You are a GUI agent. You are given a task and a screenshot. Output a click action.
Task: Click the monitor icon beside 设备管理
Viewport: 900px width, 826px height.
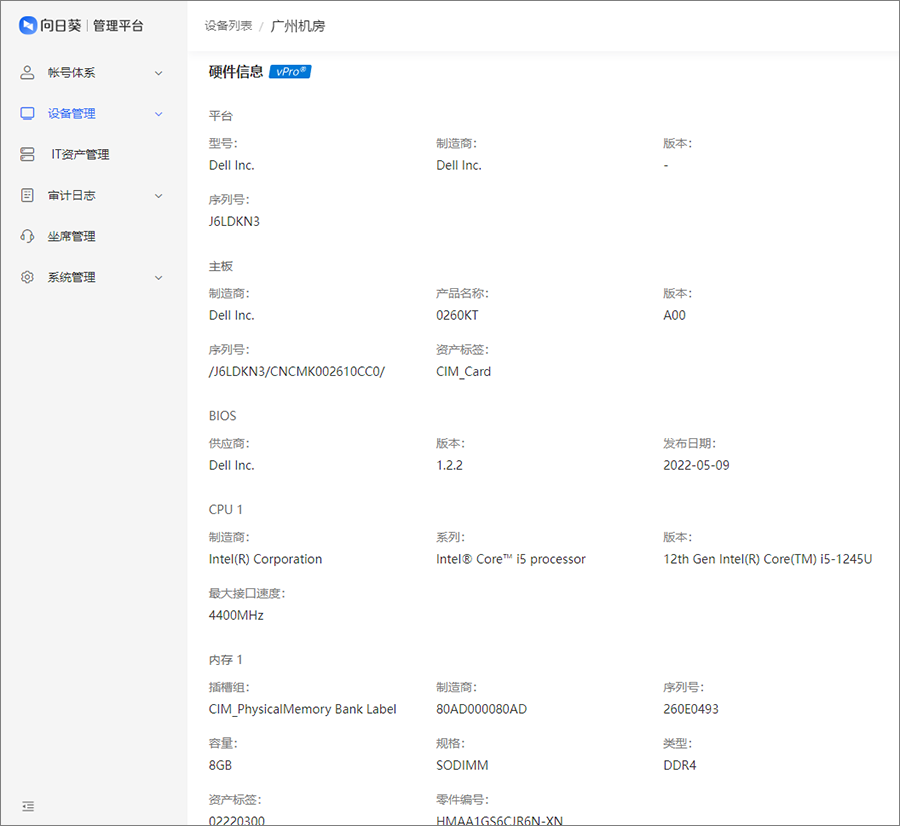(x=27, y=114)
